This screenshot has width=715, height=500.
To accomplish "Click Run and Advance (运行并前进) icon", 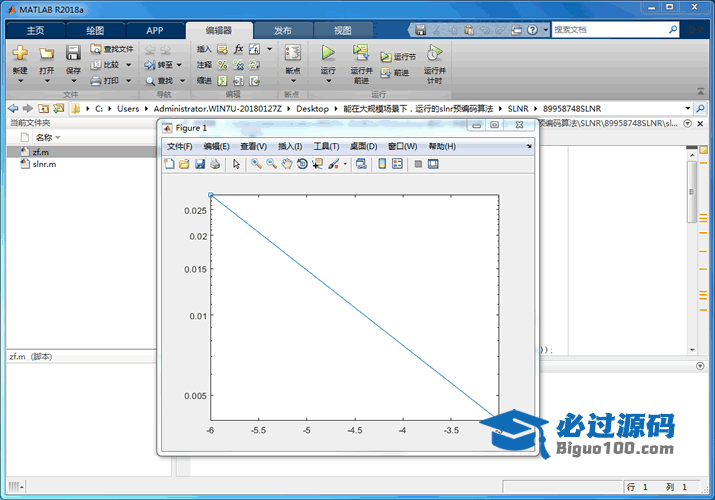I will point(361,52).
